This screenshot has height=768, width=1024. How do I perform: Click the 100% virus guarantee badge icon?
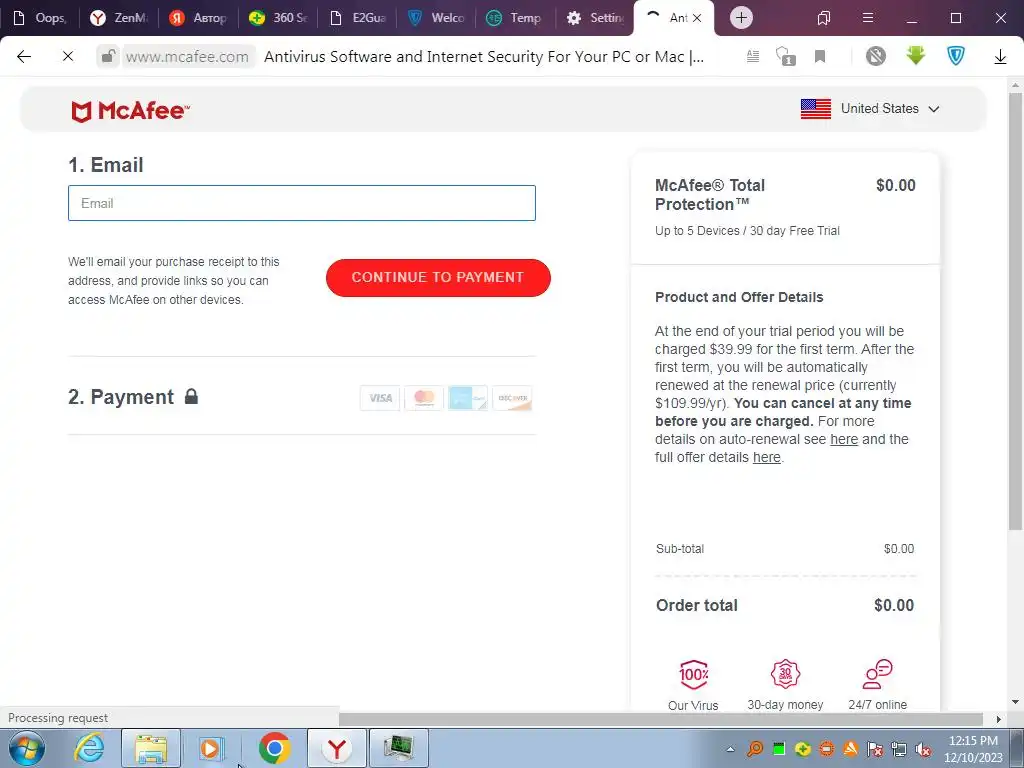693,674
